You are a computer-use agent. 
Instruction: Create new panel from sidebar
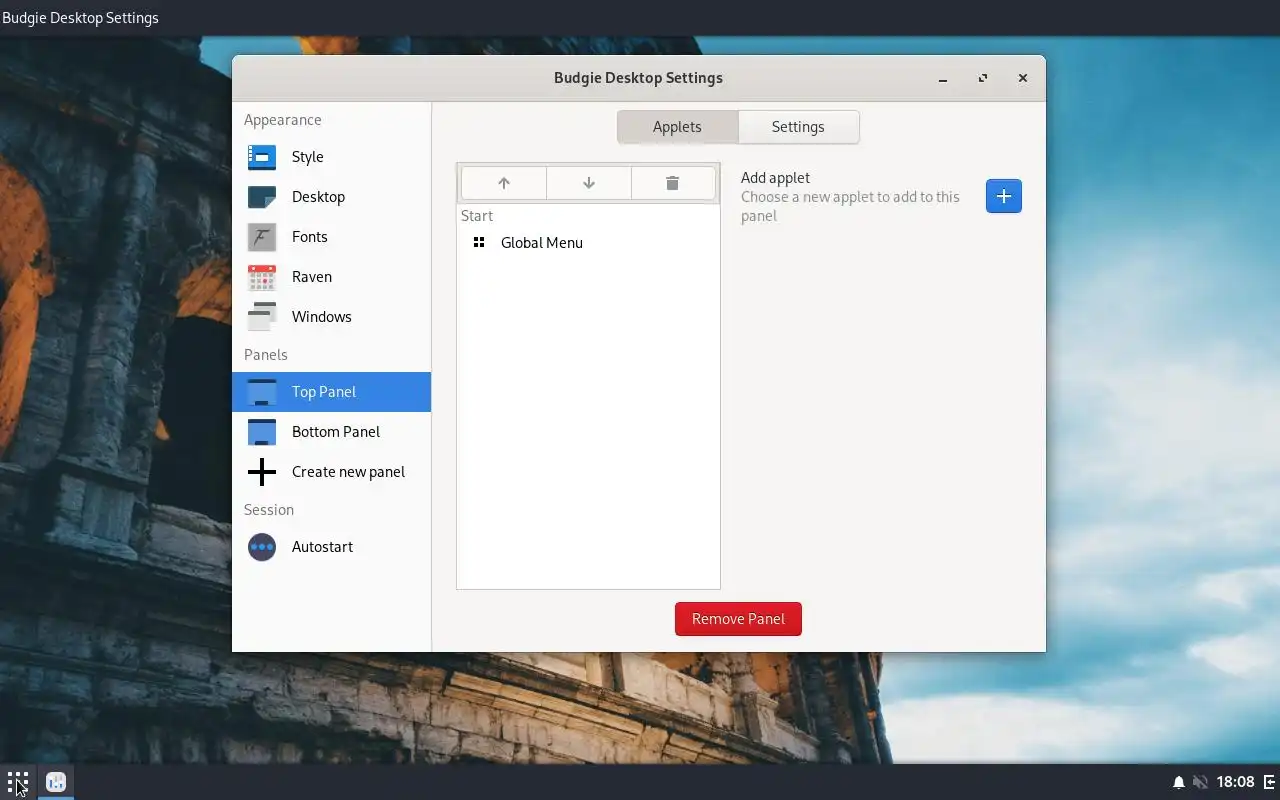click(x=331, y=472)
